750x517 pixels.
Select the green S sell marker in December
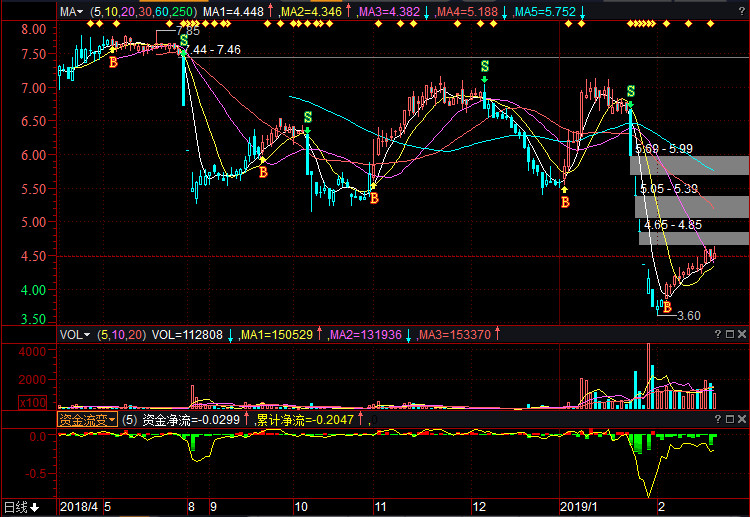coord(484,67)
